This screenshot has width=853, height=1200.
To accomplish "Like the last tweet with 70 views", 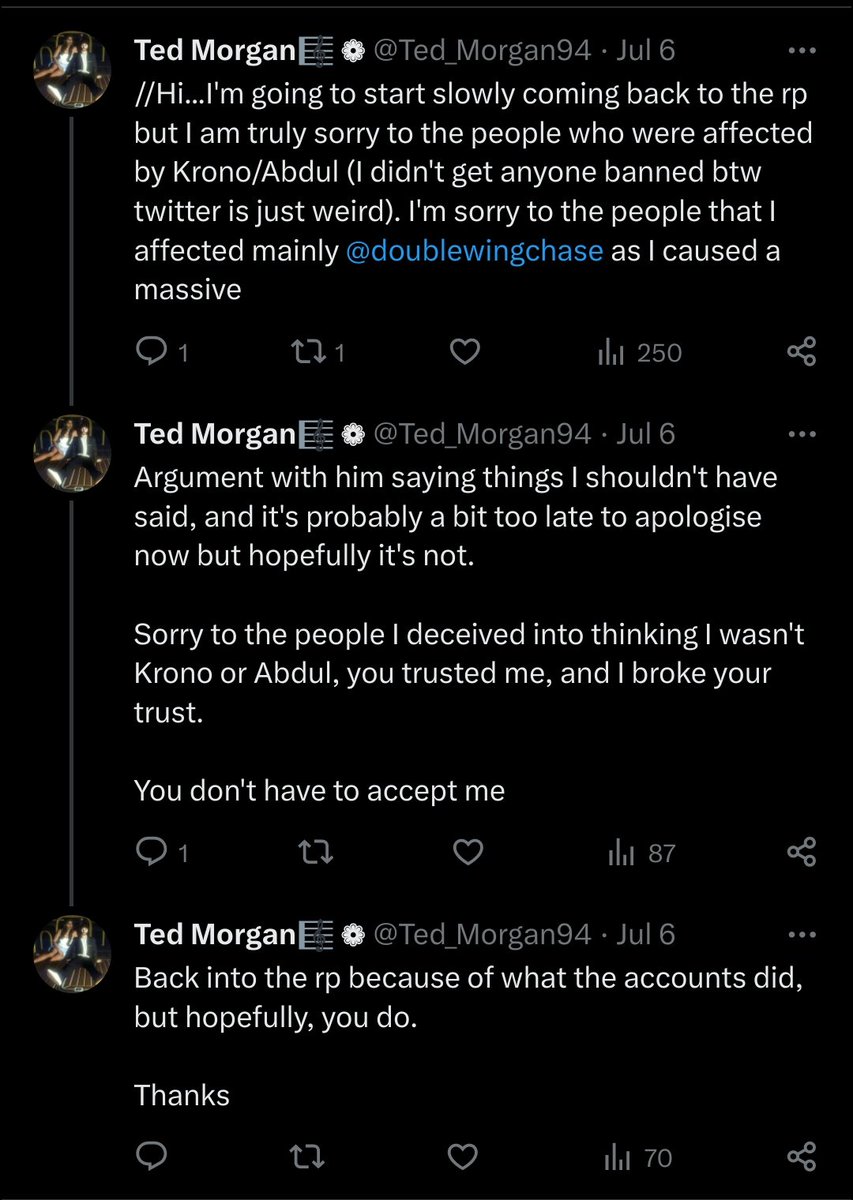I will click(464, 1157).
